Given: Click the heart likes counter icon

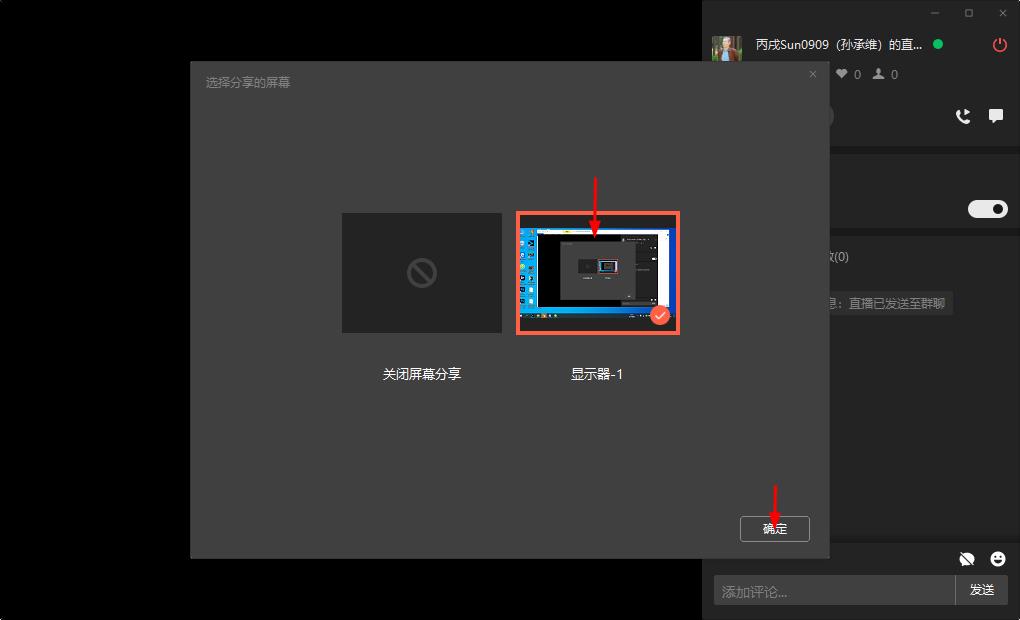Looking at the screenshot, I should [843, 73].
